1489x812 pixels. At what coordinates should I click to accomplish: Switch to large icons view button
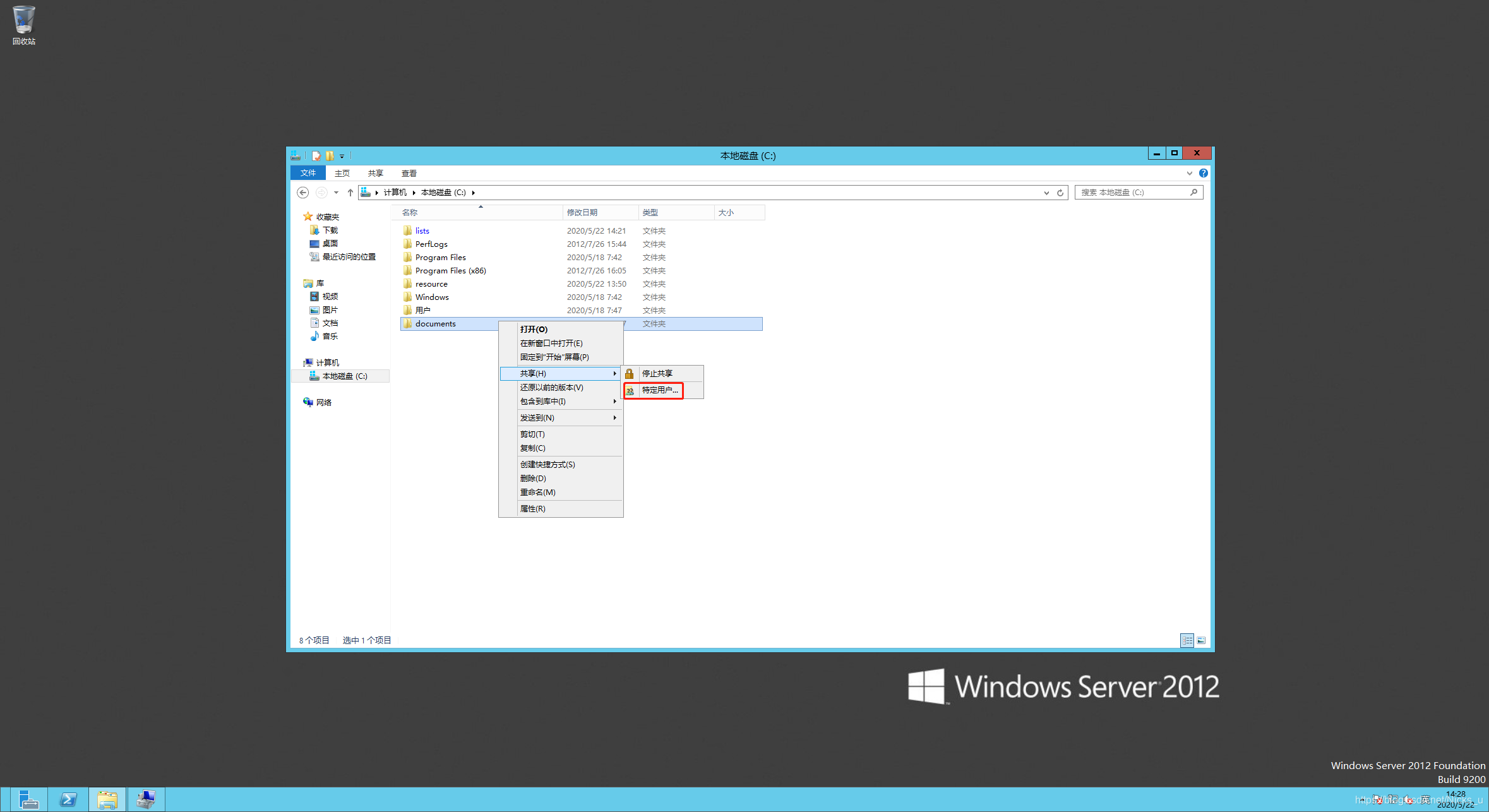click(1201, 640)
